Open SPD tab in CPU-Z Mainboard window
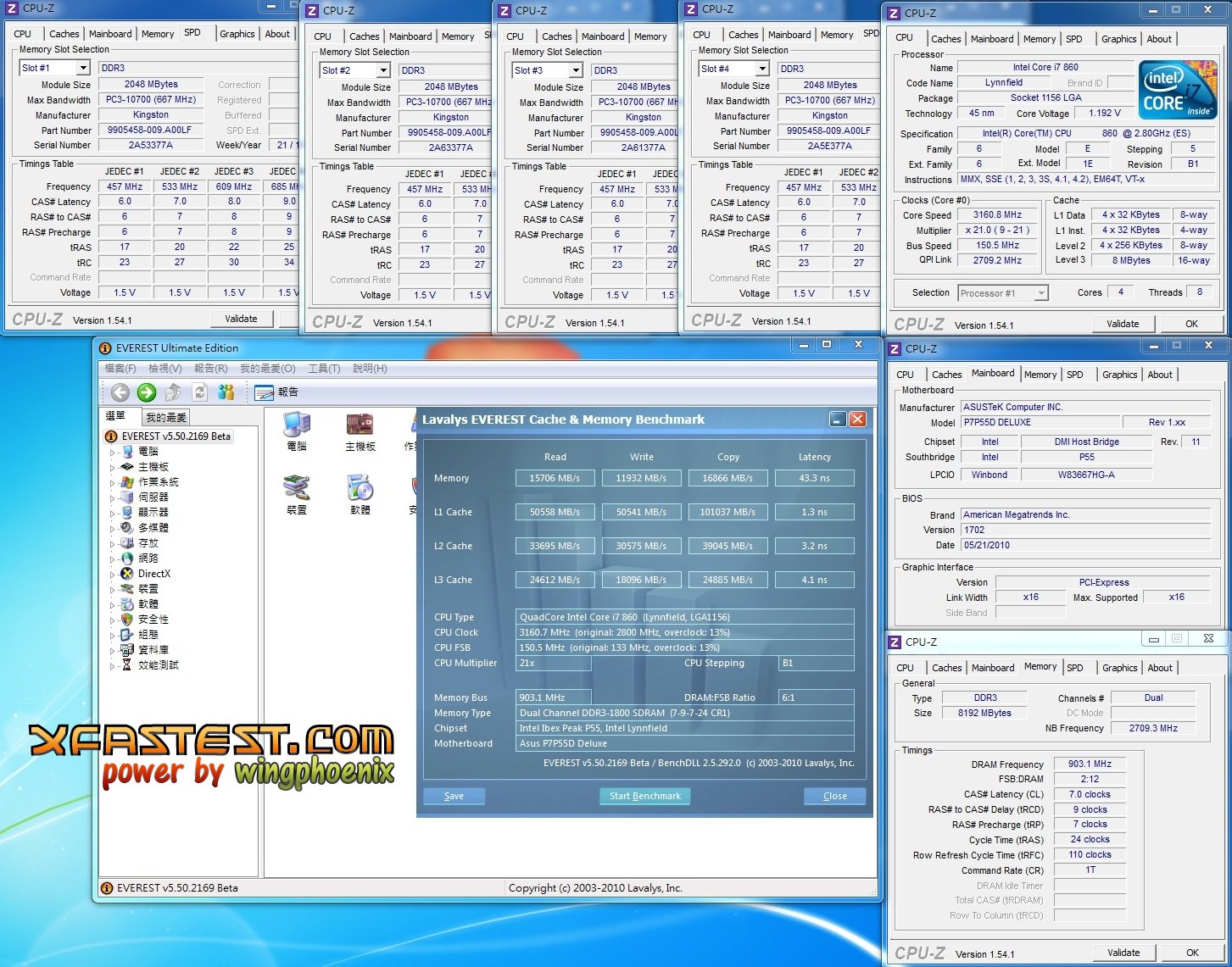 click(1075, 375)
